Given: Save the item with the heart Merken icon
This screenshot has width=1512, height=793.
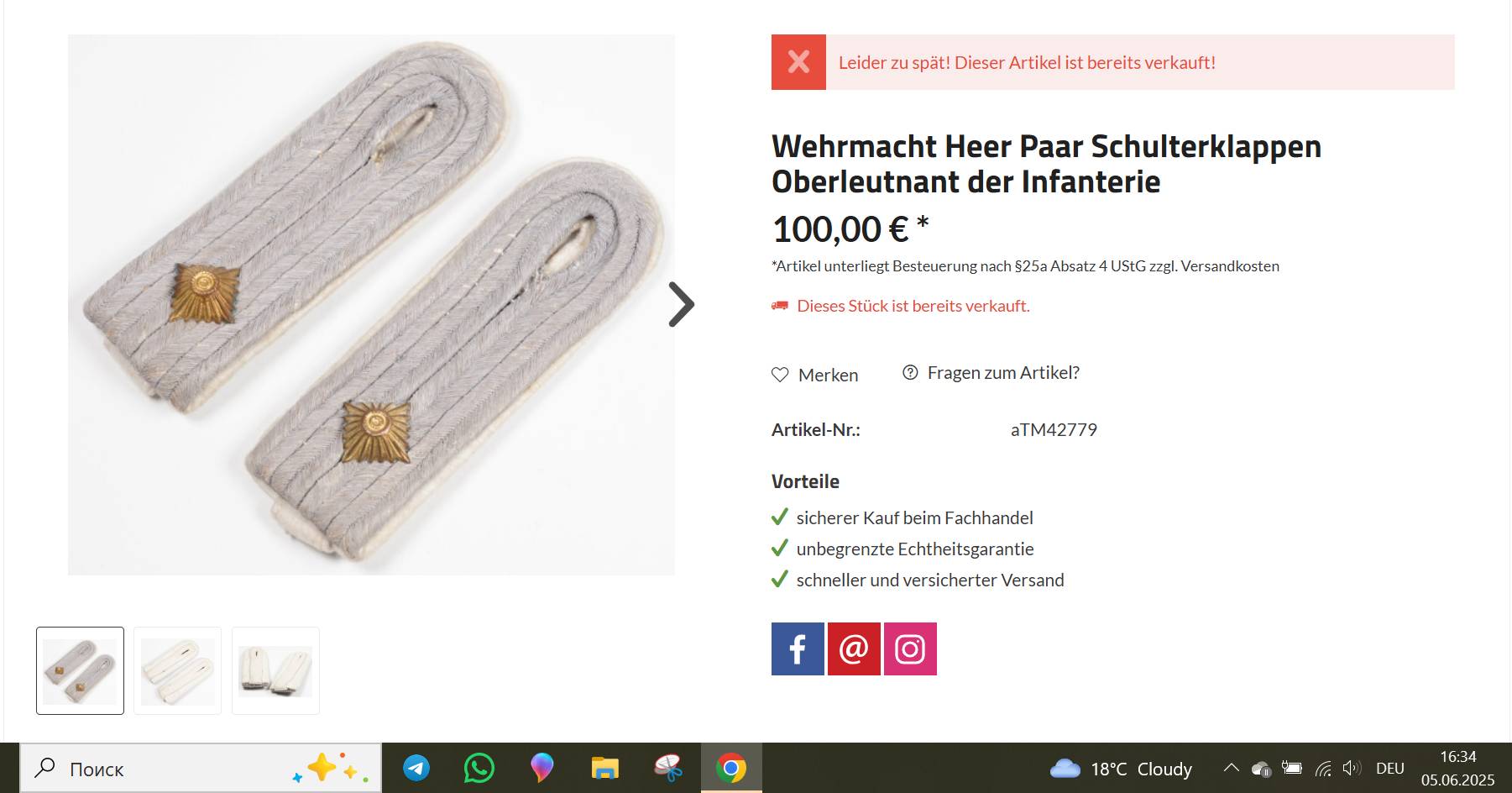Looking at the screenshot, I should tap(780, 375).
